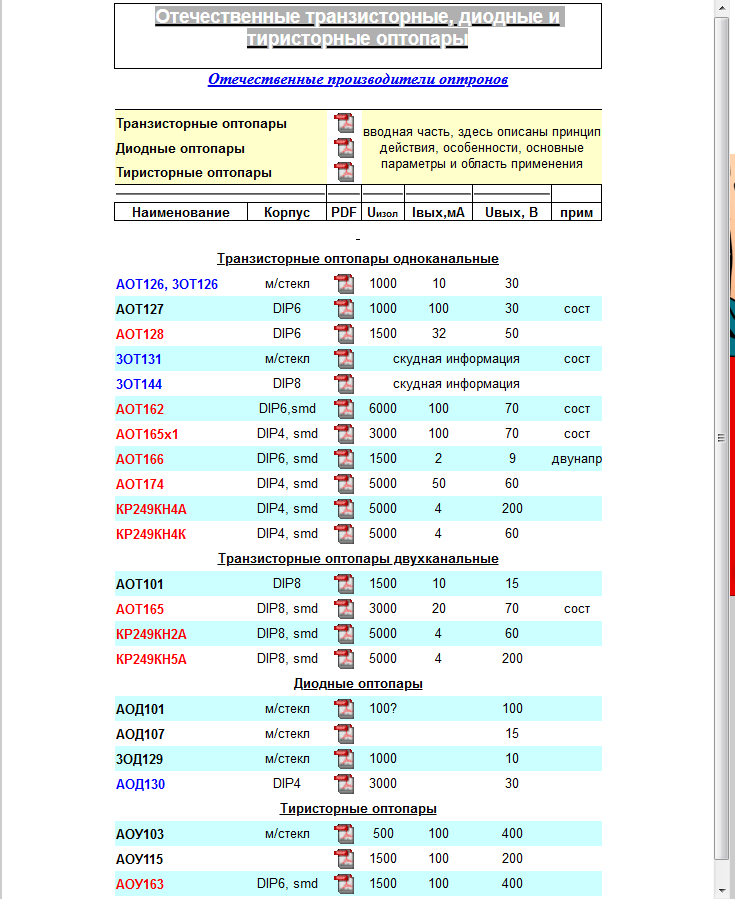Open PDF icon in АОД130 row
This screenshot has height=899, width=735.
click(x=344, y=784)
